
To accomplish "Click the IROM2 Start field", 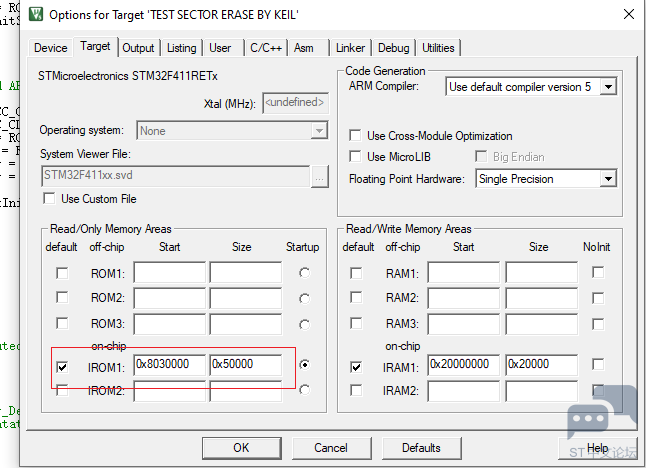I will pos(170,391).
